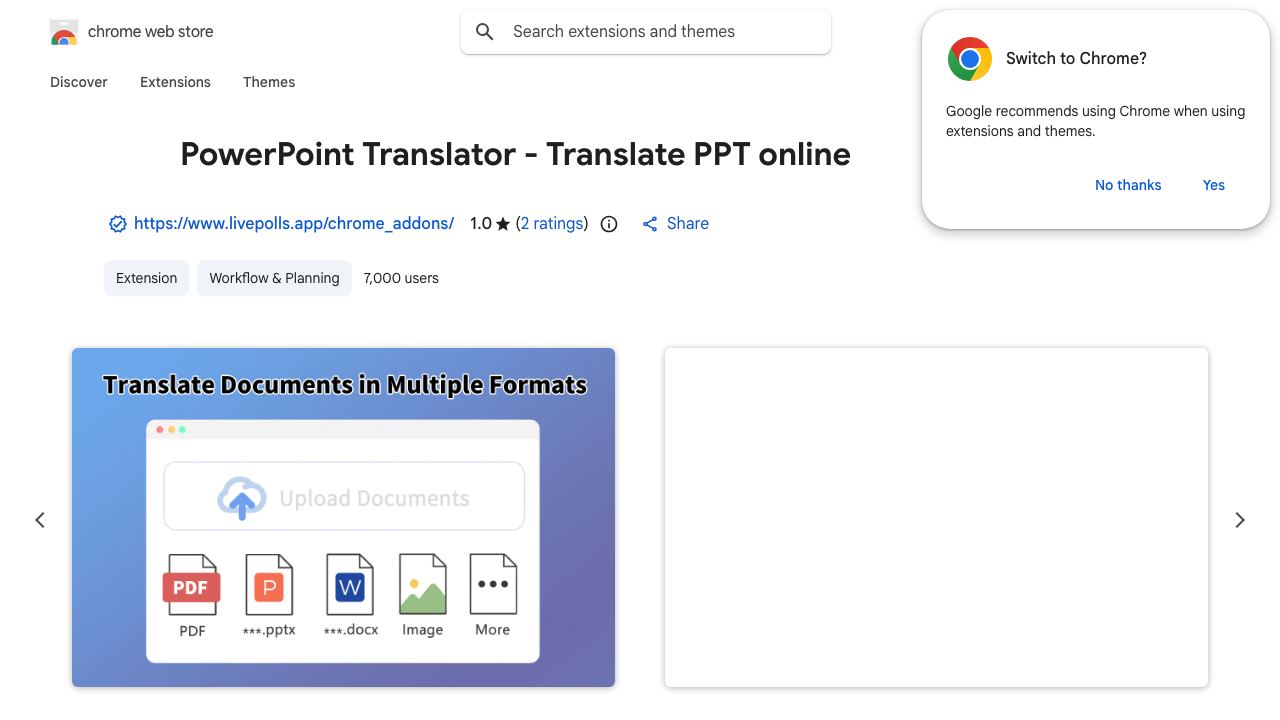The image size is (1280, 720).
Task: Open the livepolls.app publisher link
Action: (x=294, y=224)
